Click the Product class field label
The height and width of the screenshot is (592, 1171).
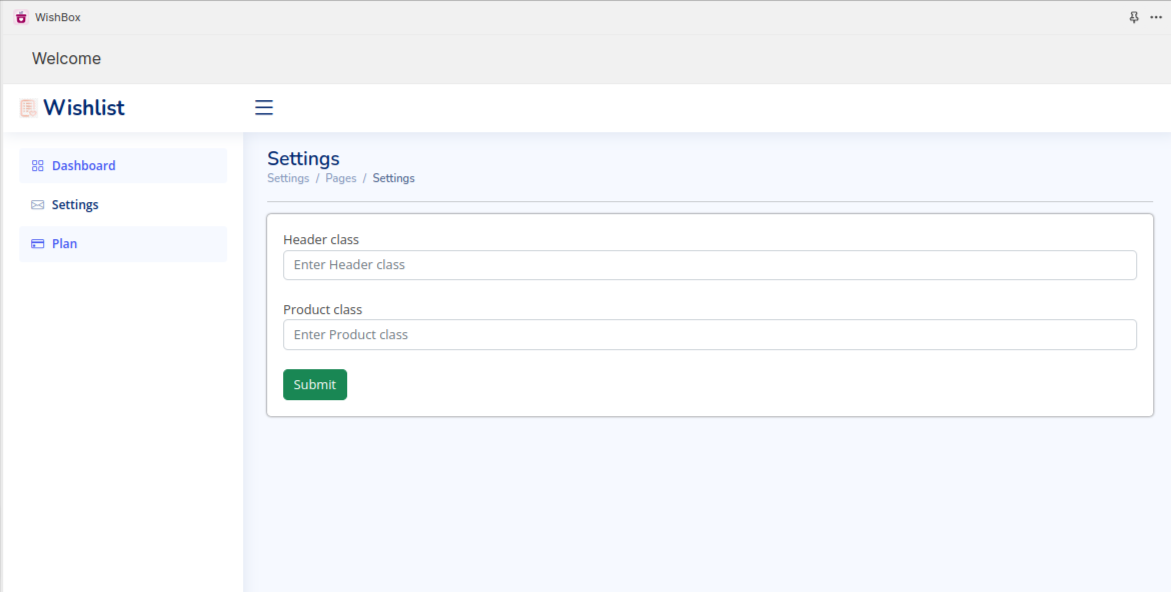tap(323, 310)
